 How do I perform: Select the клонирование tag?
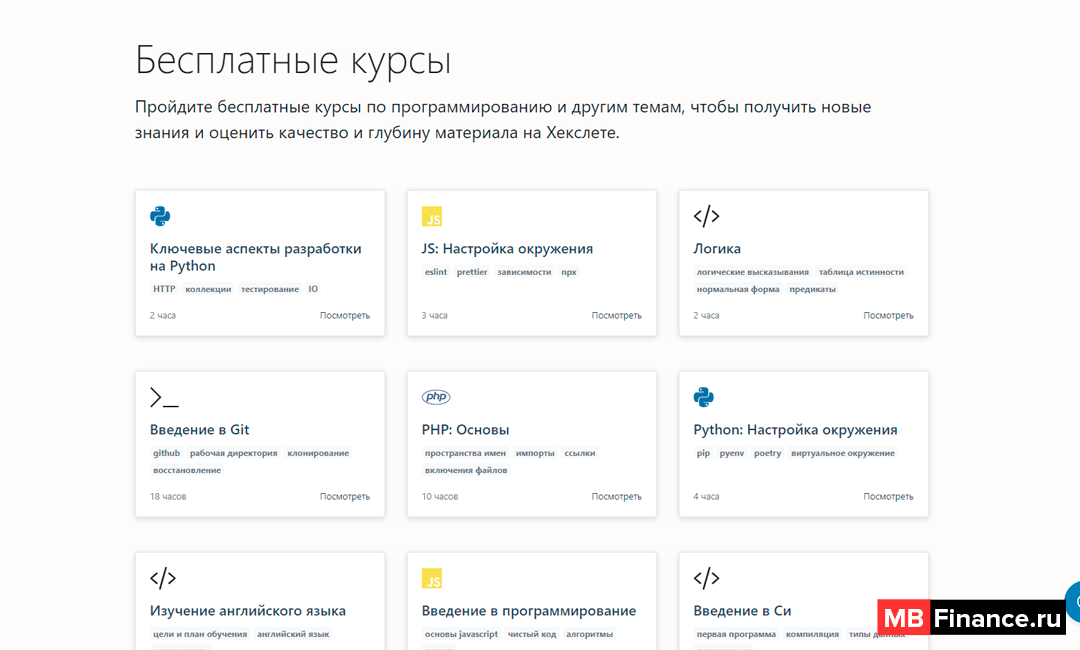(318, 453)
